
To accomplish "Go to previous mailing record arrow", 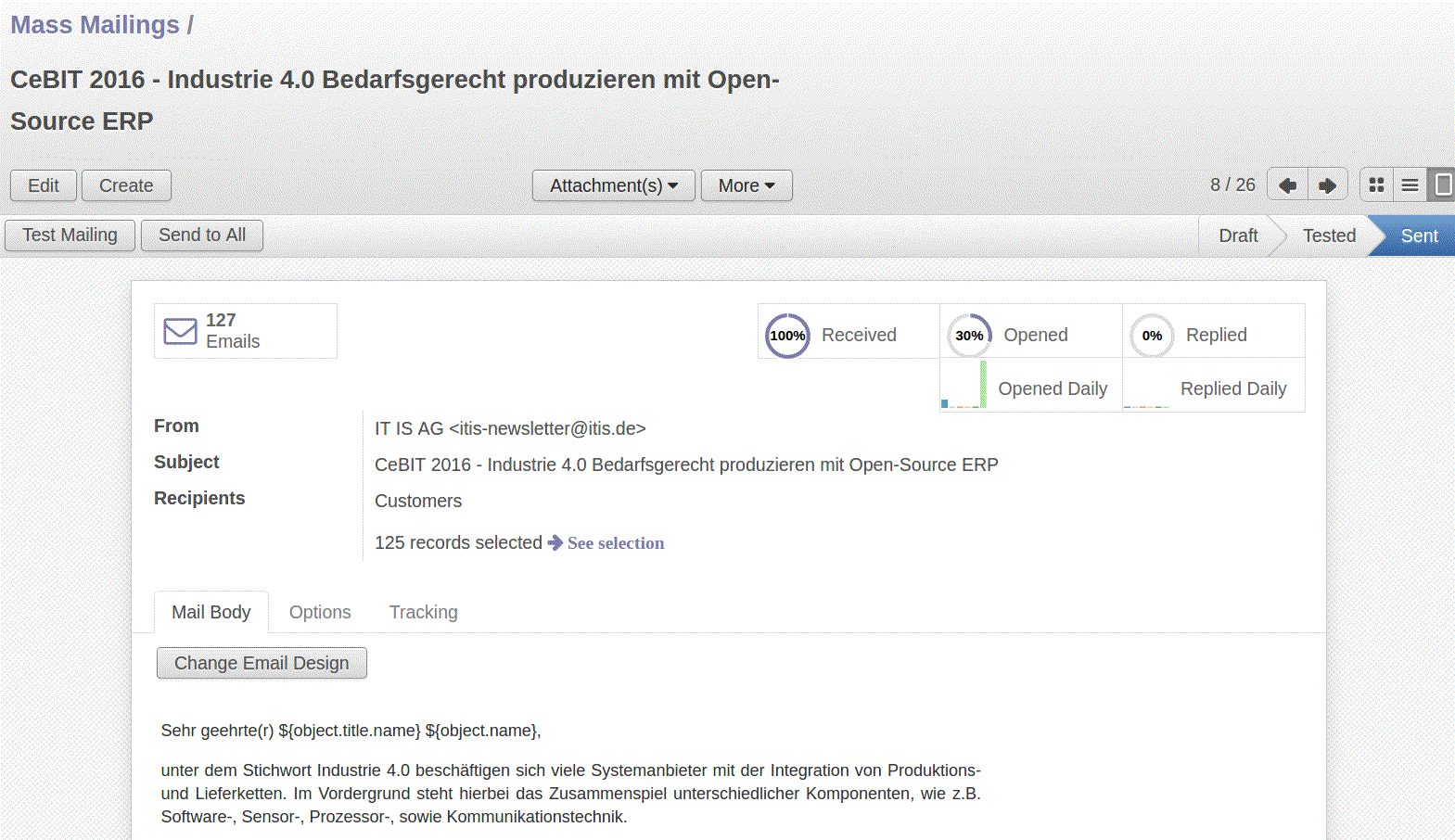I will [x=1287, y=185].
